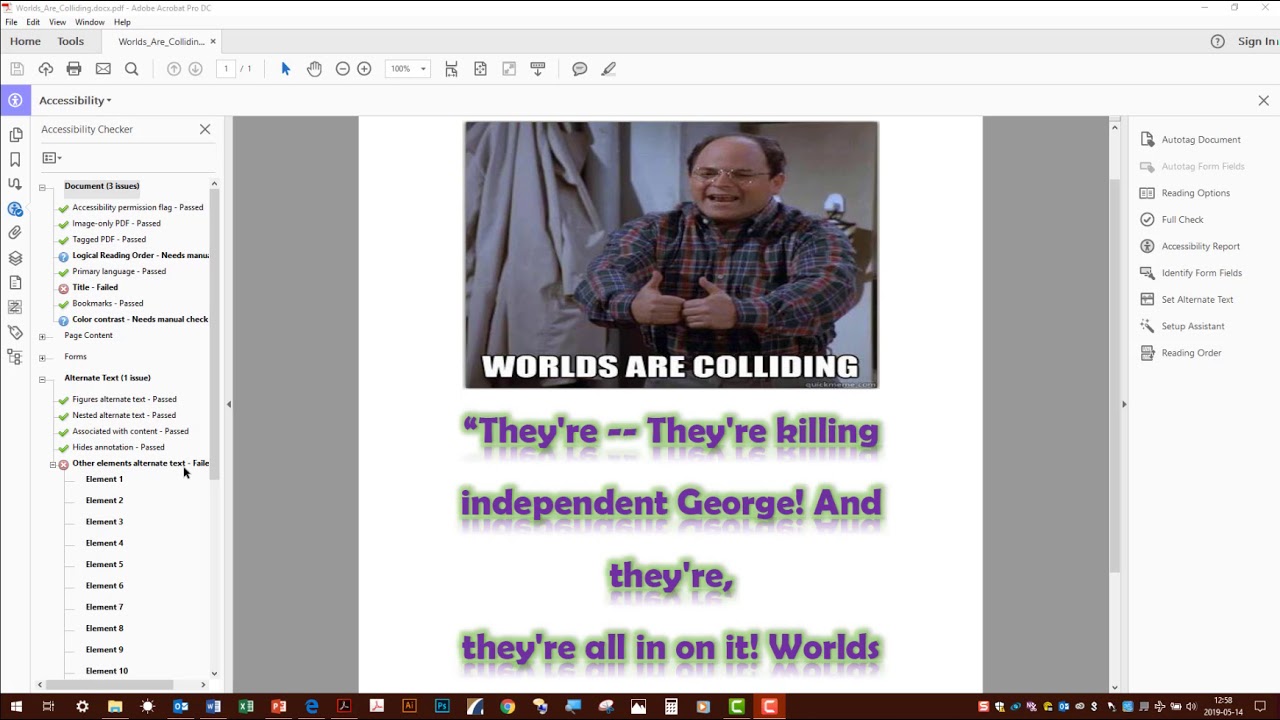
Task: Click the fit width scrolling icon
Action: (452, 69)
